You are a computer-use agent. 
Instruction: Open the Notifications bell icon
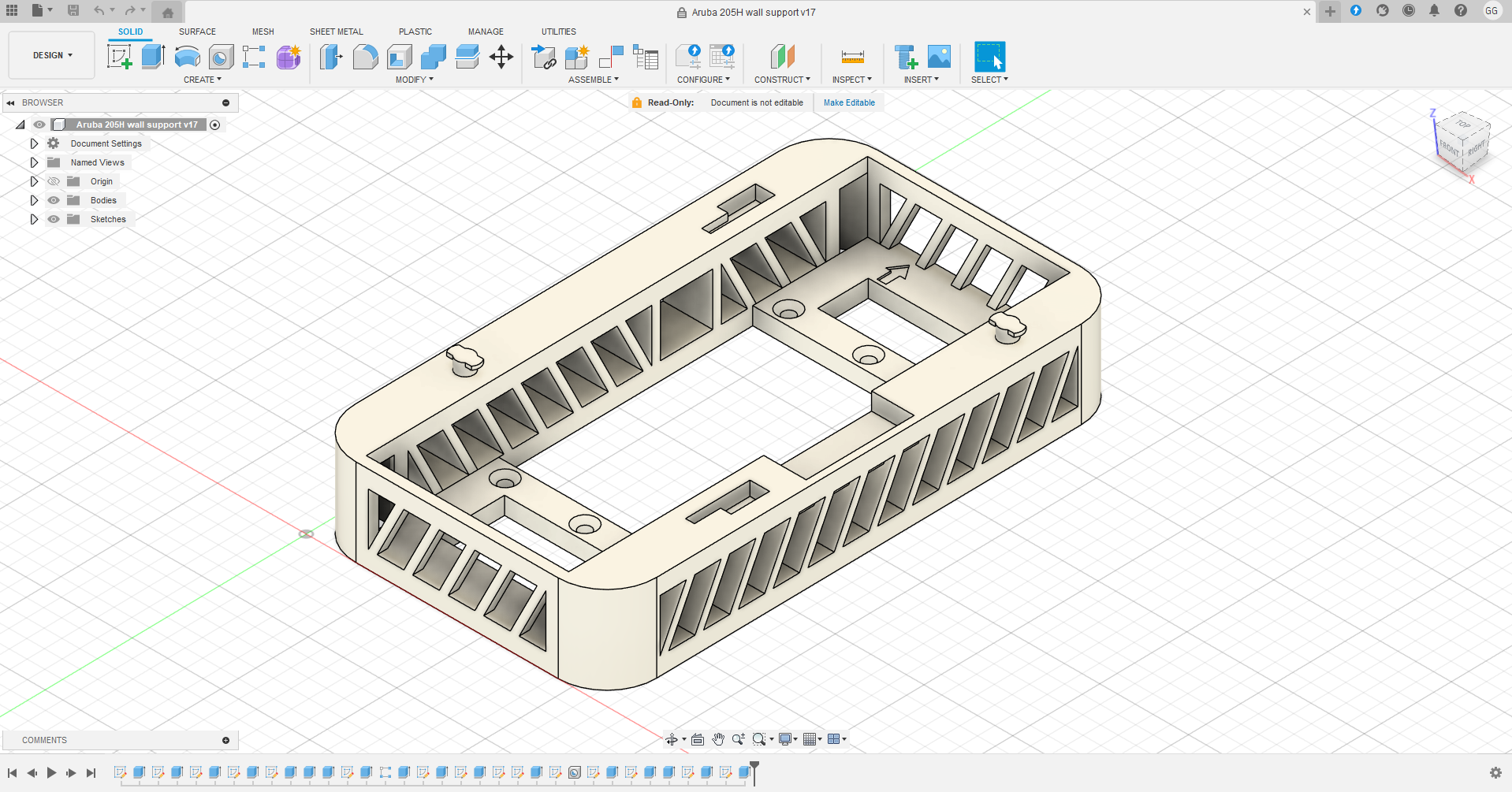click(x=1435, y=10)
